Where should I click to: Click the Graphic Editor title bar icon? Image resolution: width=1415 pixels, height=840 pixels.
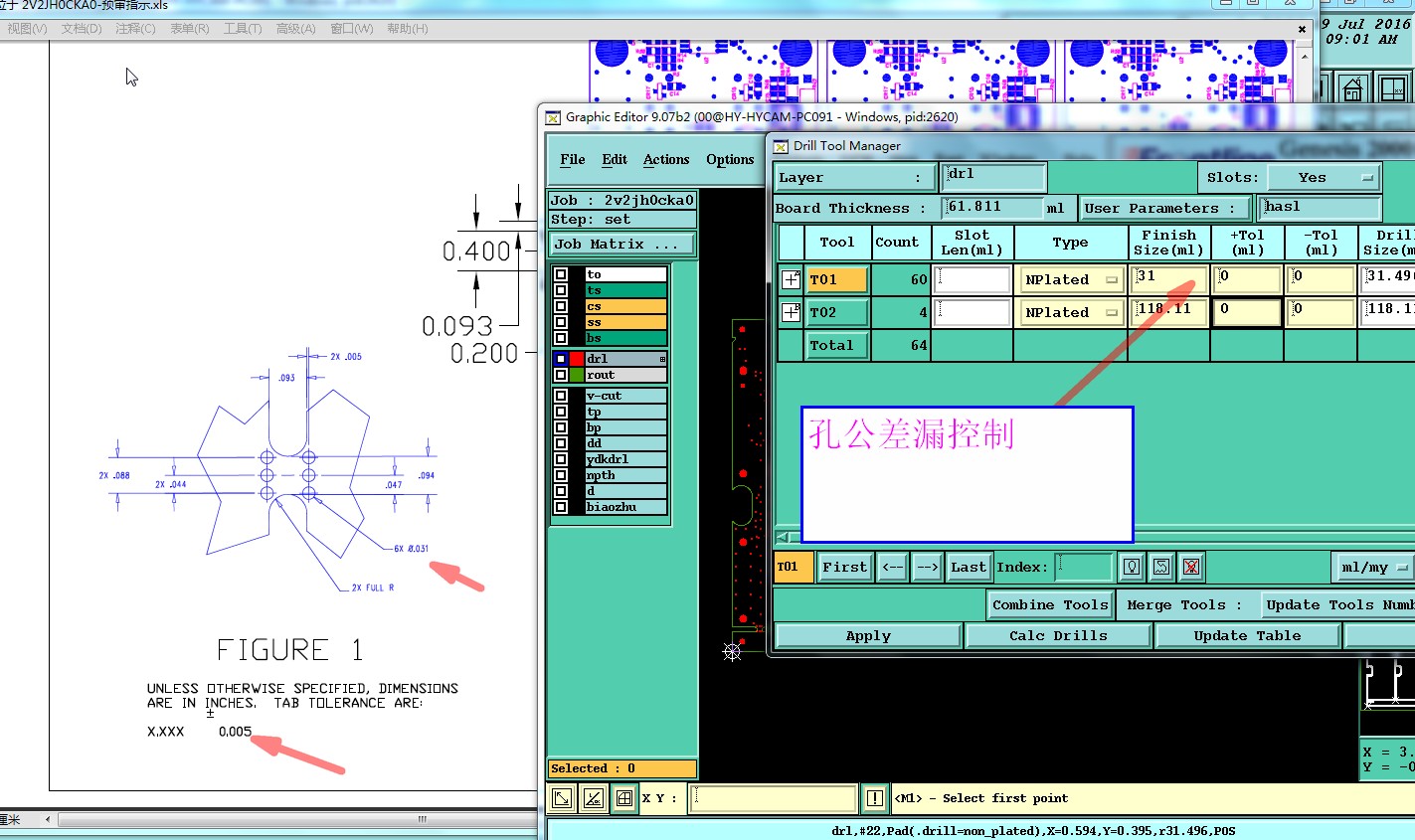pyautogui.click(x=553, y=117)
